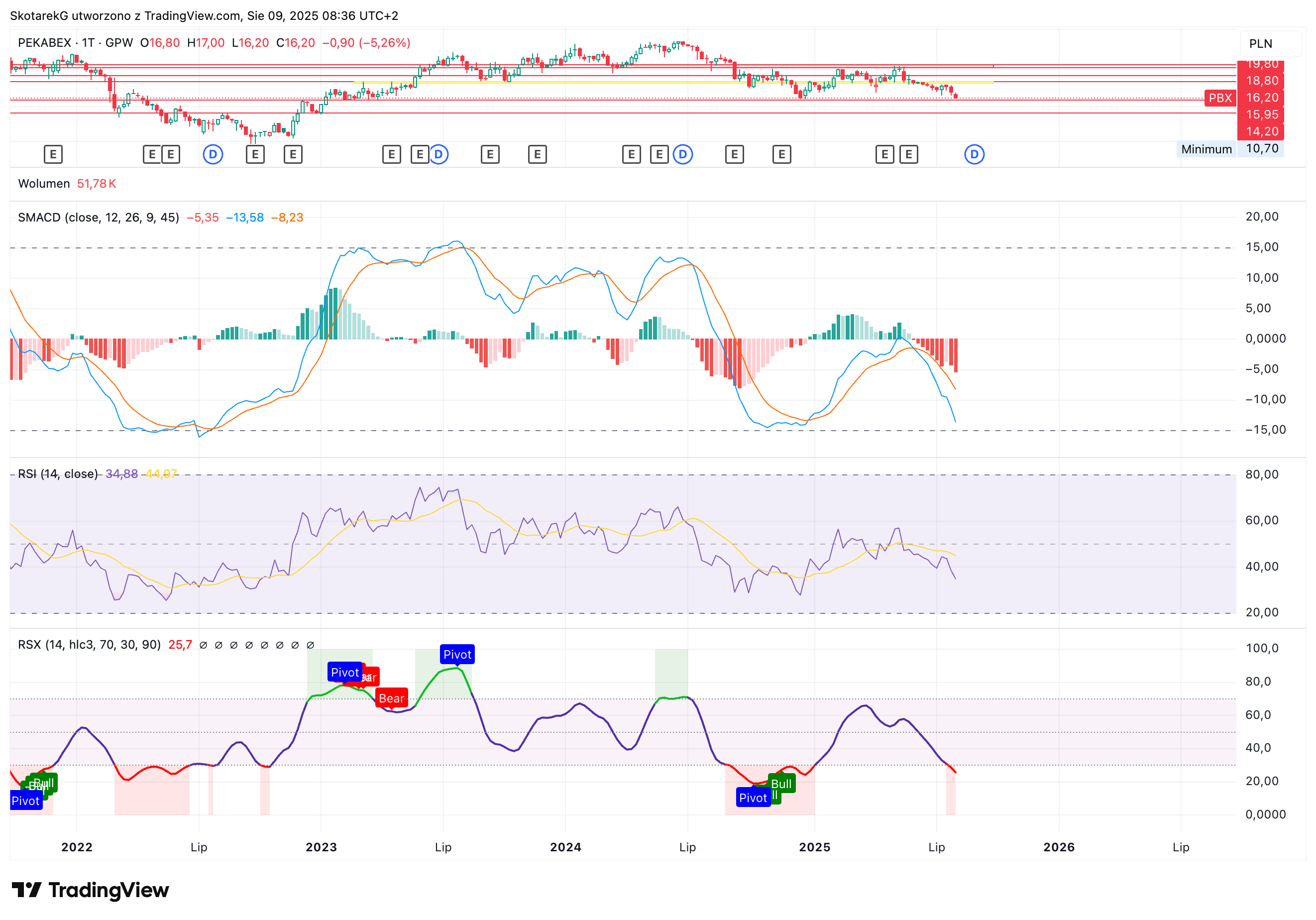
Task: Click the 18,80 price level label
Action: 1262,81
